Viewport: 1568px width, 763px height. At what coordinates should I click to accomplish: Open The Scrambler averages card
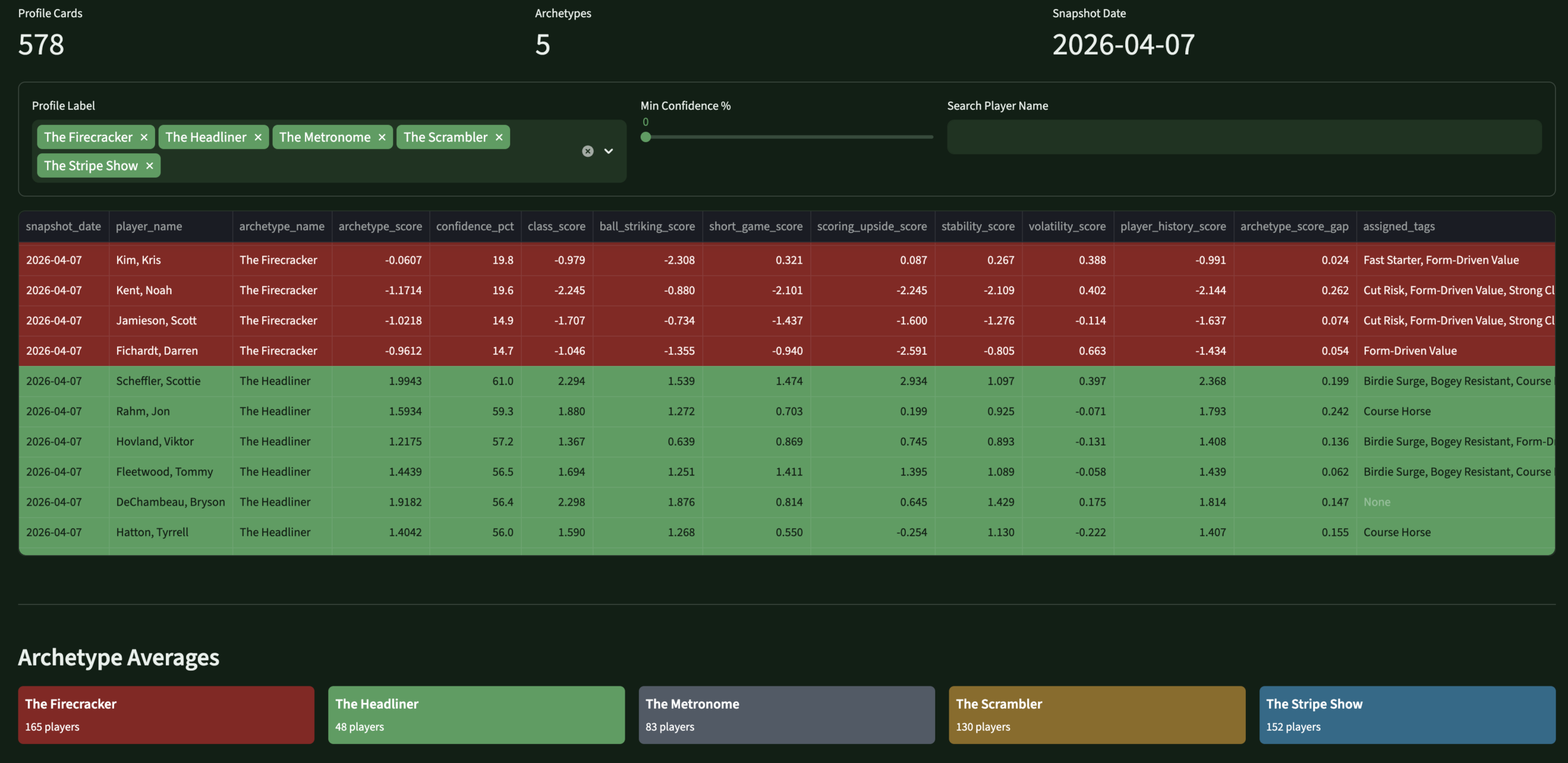pos(1096,715)
